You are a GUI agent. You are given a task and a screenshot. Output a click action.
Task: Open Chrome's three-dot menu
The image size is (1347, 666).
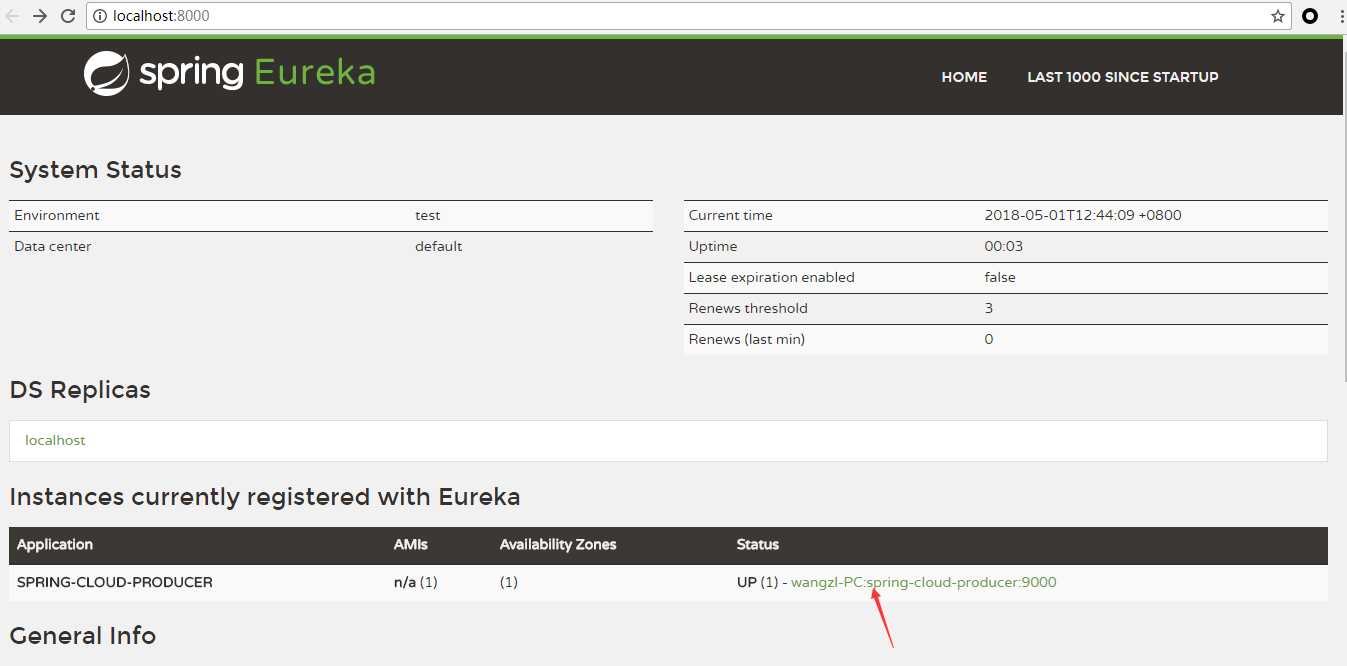pyautogui.click(x=1341, y=16)
